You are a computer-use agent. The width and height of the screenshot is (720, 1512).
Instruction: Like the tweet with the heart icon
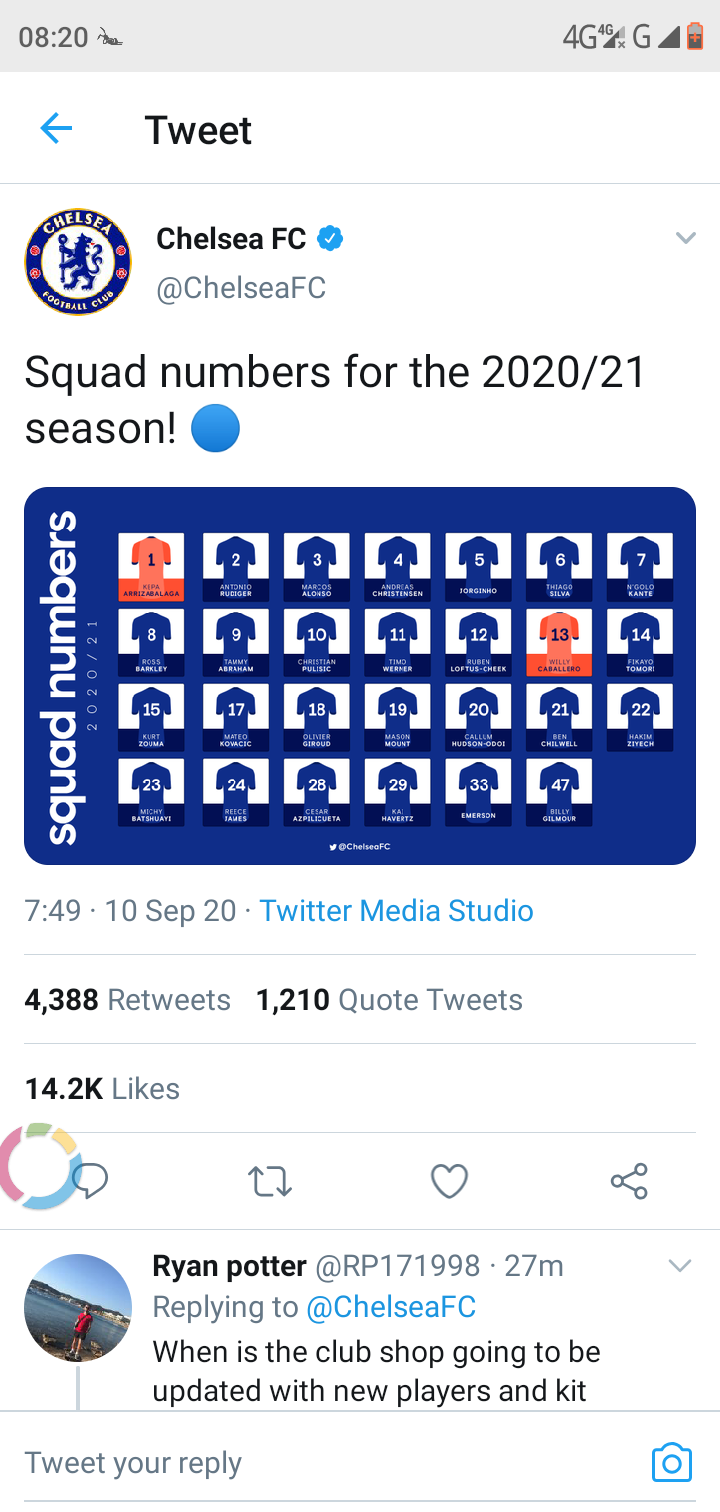coord(449,1181)
